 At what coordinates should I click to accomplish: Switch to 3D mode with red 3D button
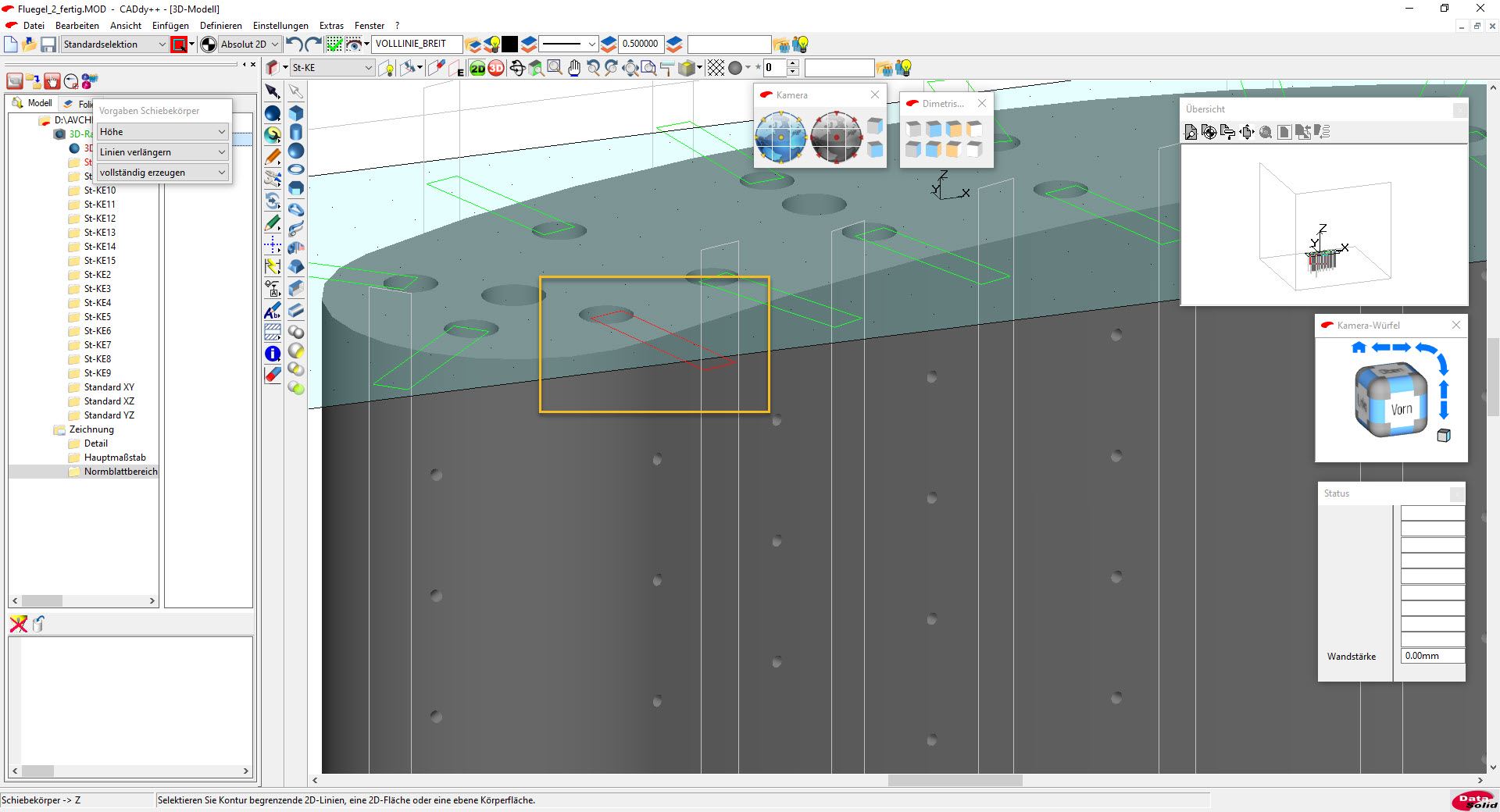(x=496, y=69)
